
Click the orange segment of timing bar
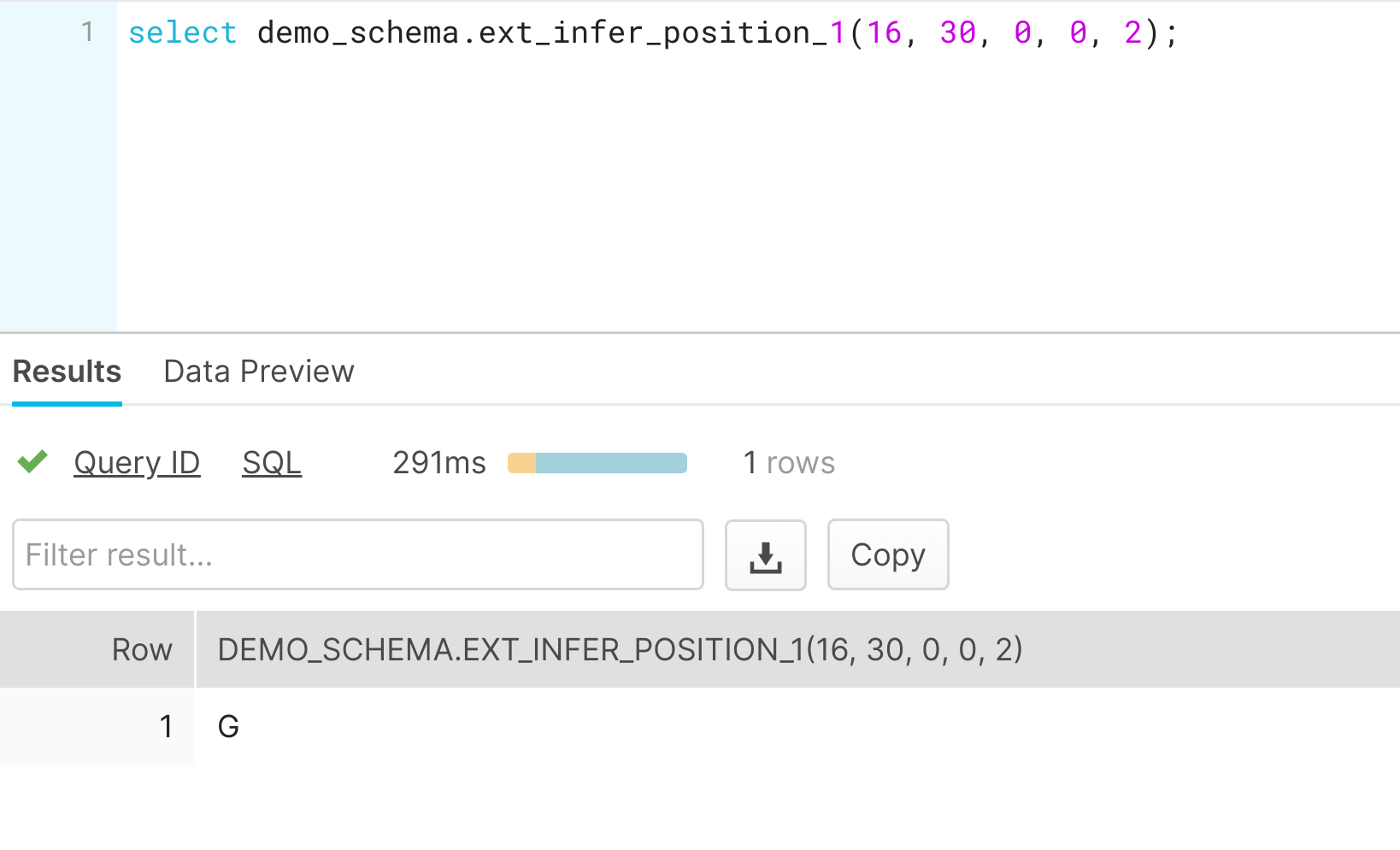[x=521, y=463]
